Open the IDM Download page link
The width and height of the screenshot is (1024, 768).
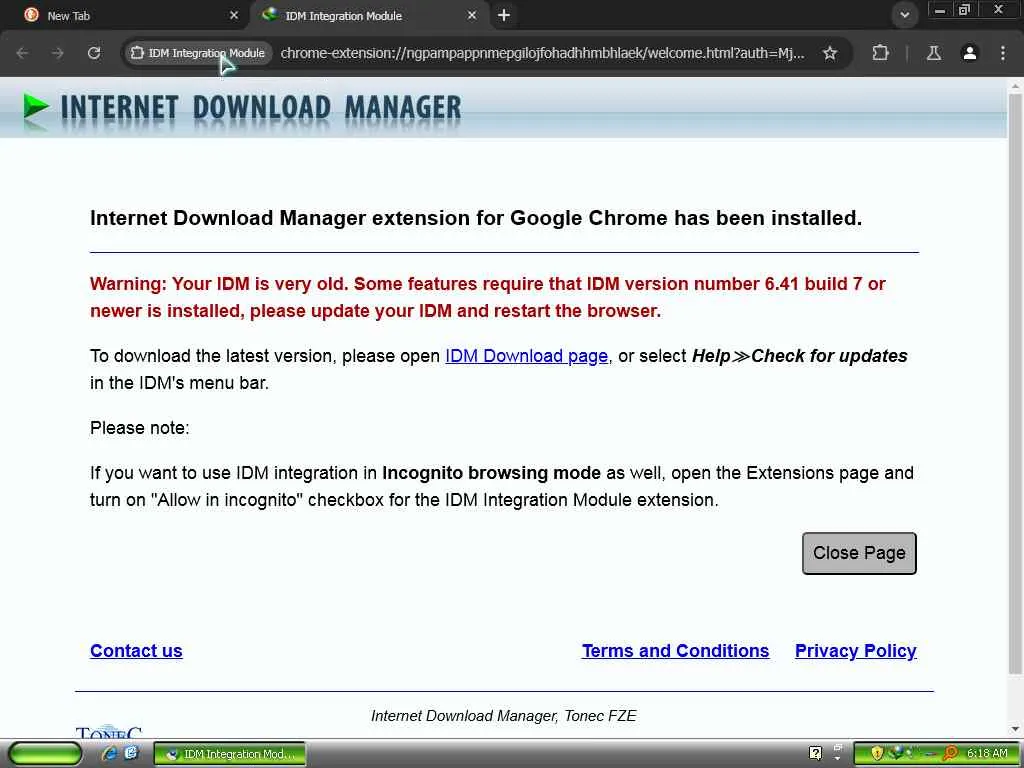pos(526,356)
